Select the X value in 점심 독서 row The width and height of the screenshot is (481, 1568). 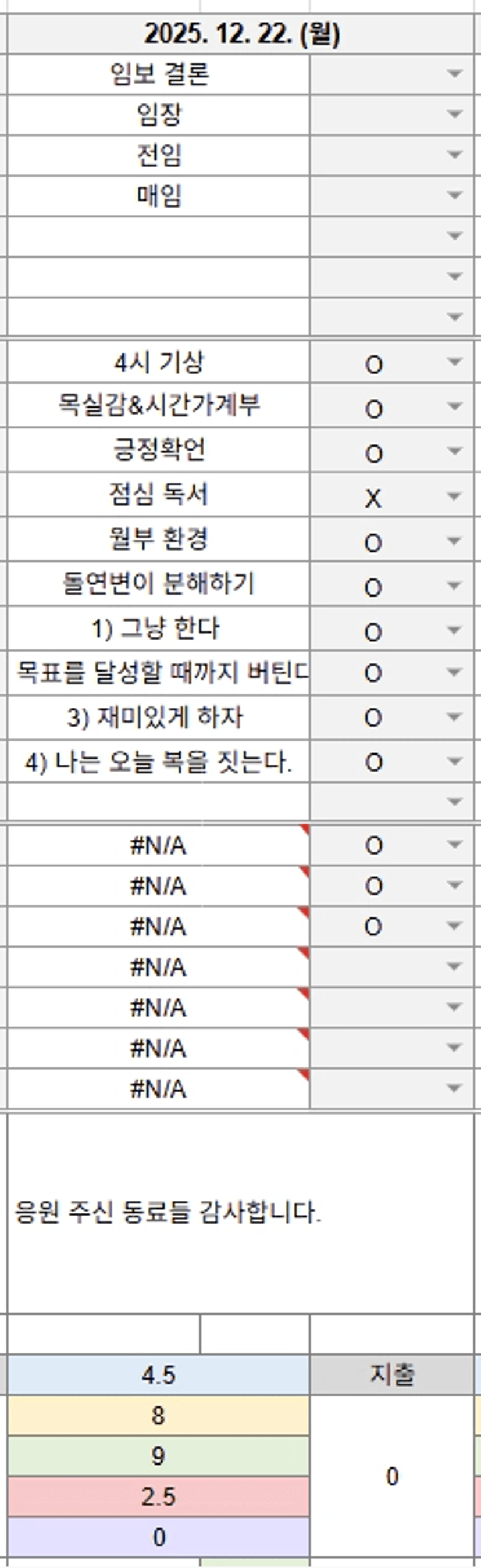373,498
